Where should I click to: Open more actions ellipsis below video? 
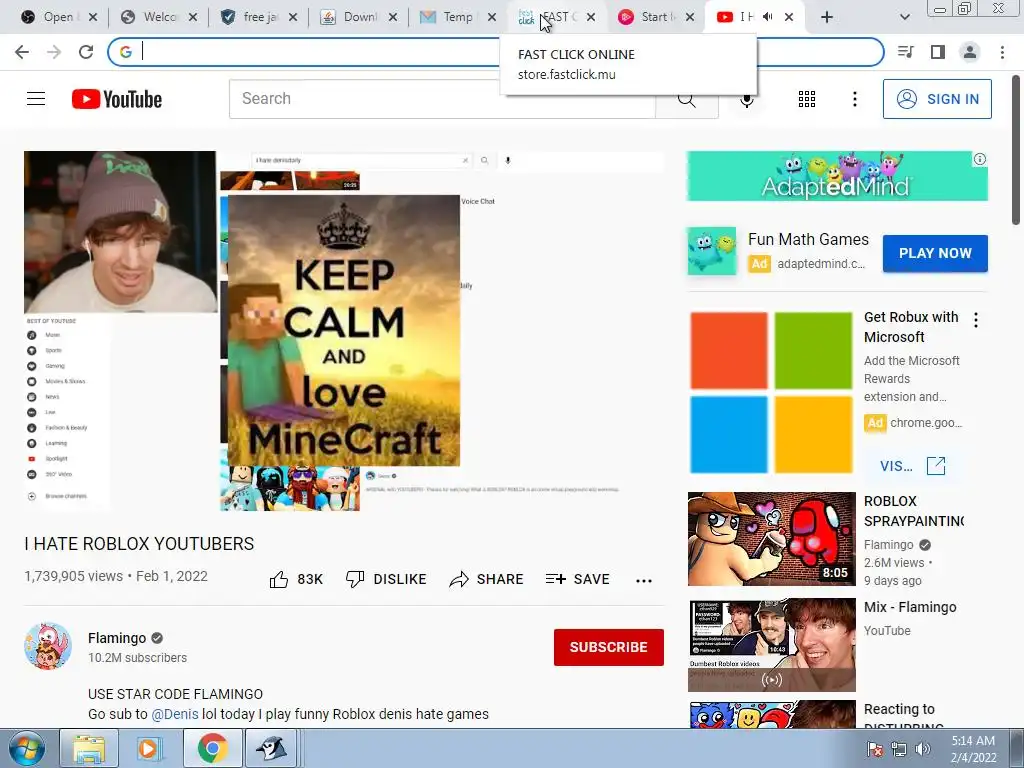pyautogui.click(x=644, y=581)
